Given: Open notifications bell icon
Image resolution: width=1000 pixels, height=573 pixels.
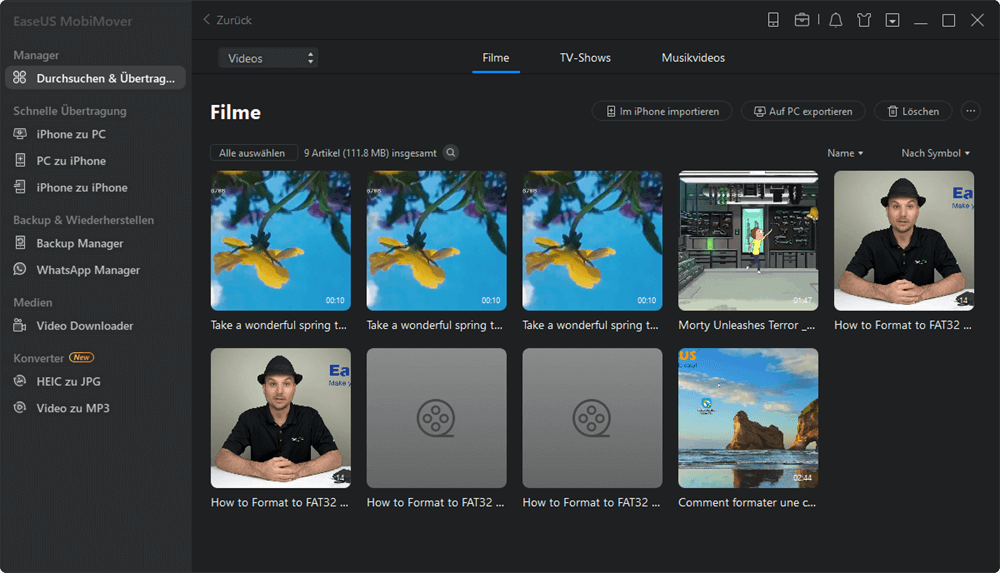Looking at the screenshot, I should point(835,20).
